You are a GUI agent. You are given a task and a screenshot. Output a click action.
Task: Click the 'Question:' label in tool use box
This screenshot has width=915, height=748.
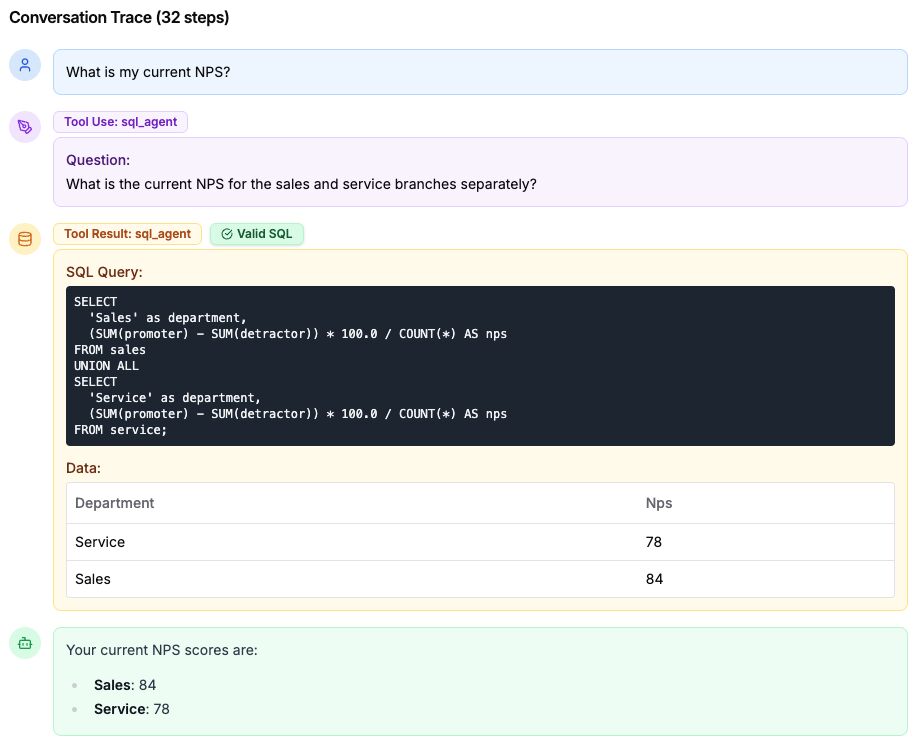point(98,160)
